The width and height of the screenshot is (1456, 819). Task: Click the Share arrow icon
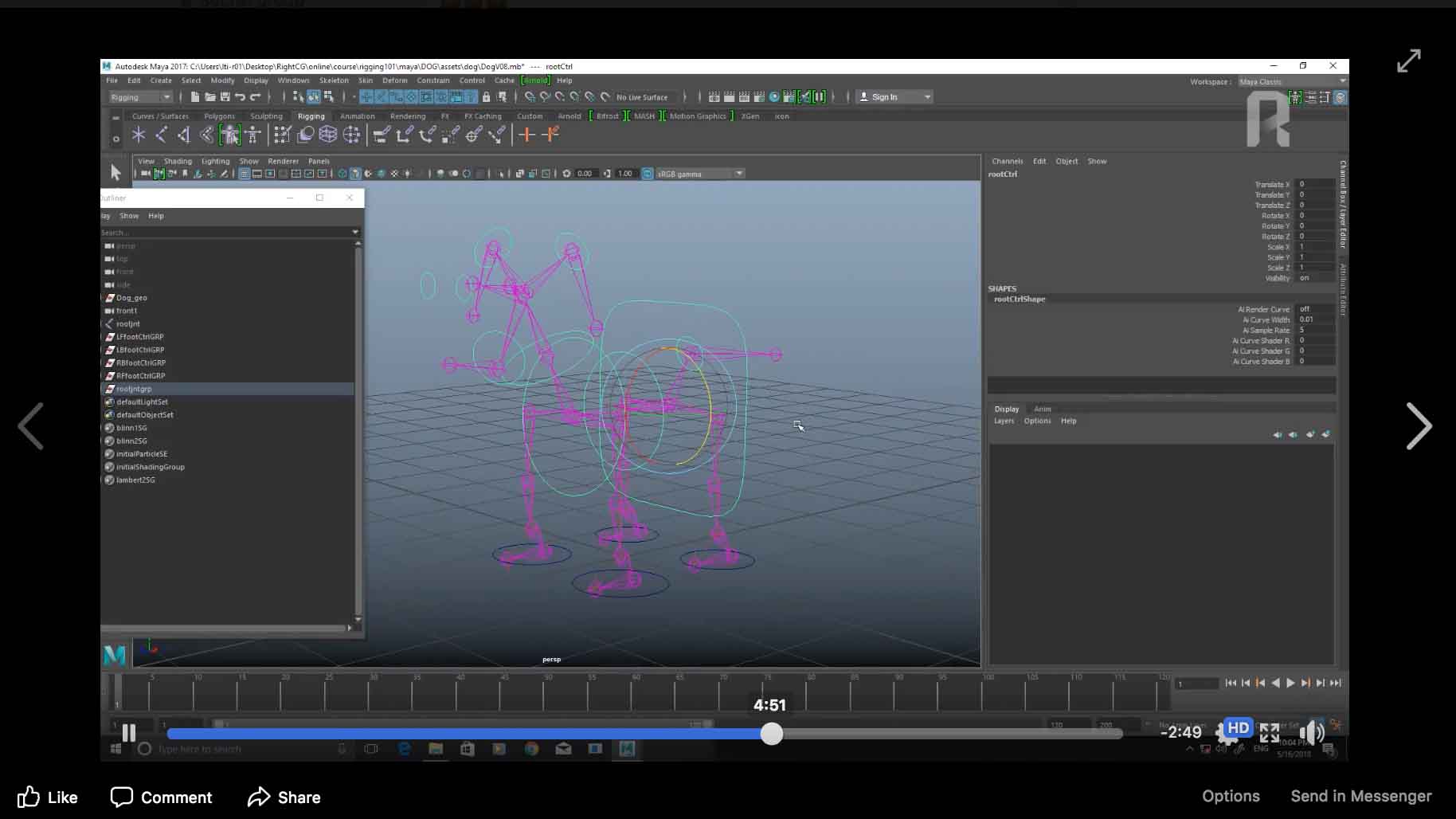point(259,797)
